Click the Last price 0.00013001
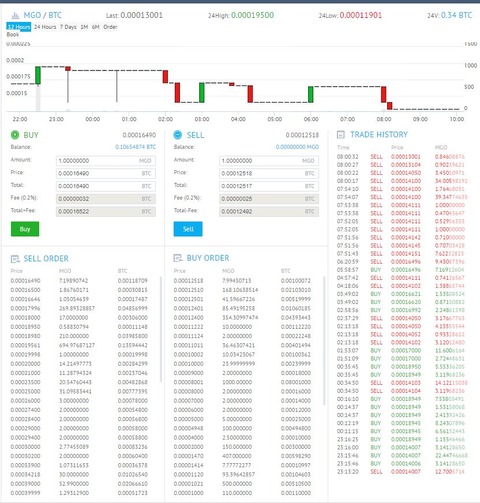480x503 pixels. [142, 15]
